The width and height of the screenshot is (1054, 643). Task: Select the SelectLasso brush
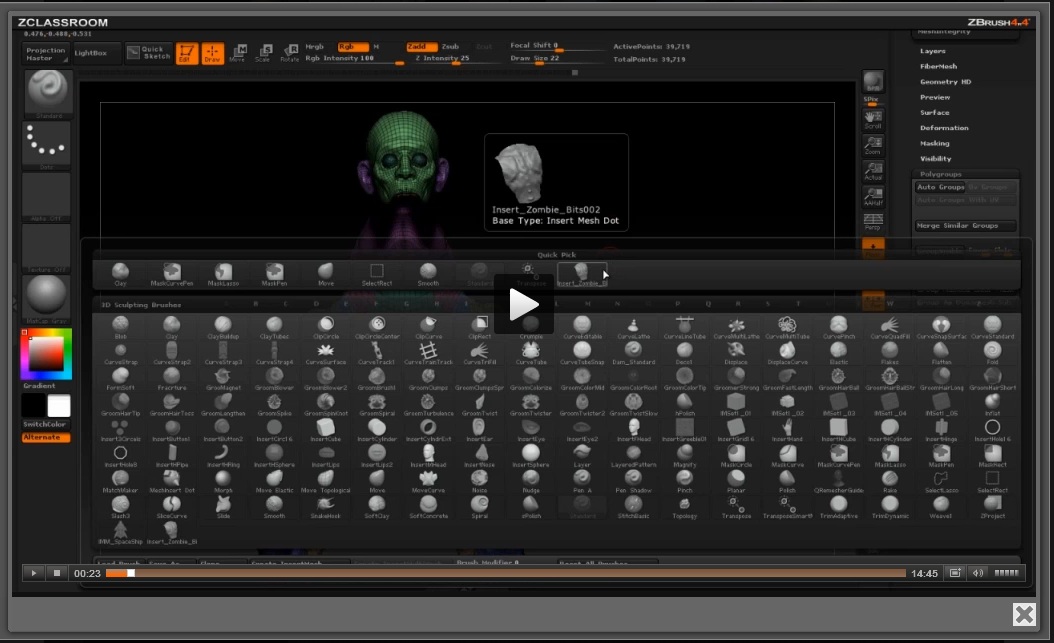pos(940,481)
